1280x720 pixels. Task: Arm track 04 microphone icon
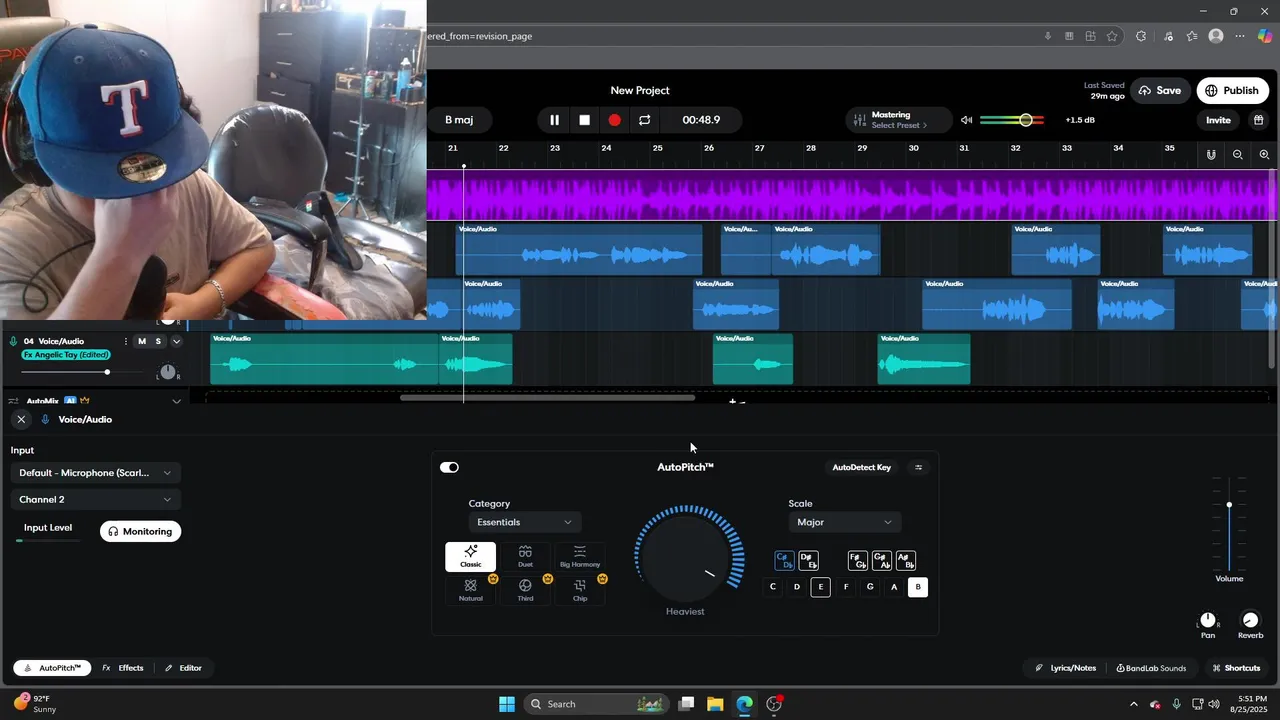(13, 341)
